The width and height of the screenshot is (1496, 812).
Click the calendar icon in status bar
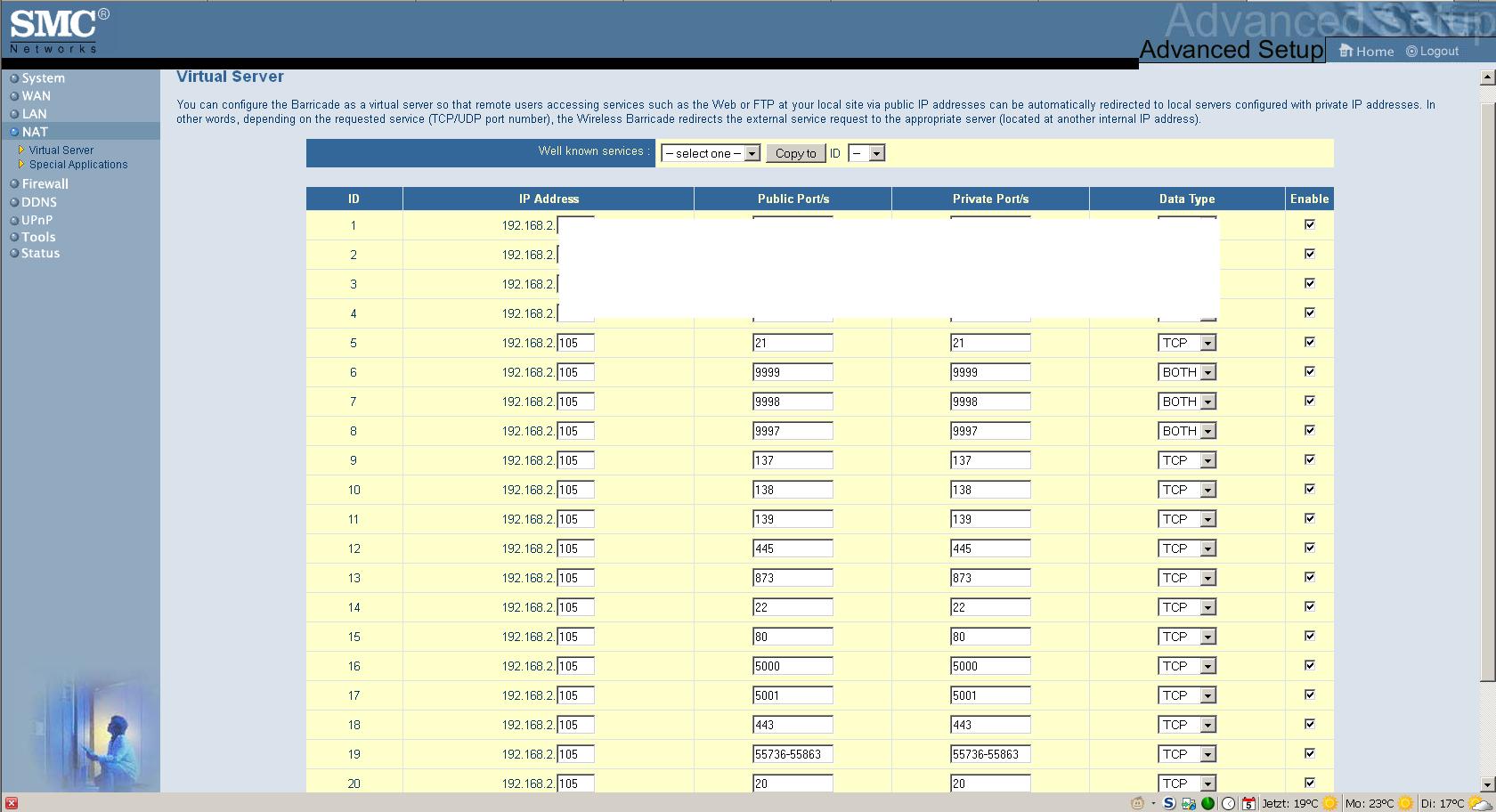point(1248,803)
